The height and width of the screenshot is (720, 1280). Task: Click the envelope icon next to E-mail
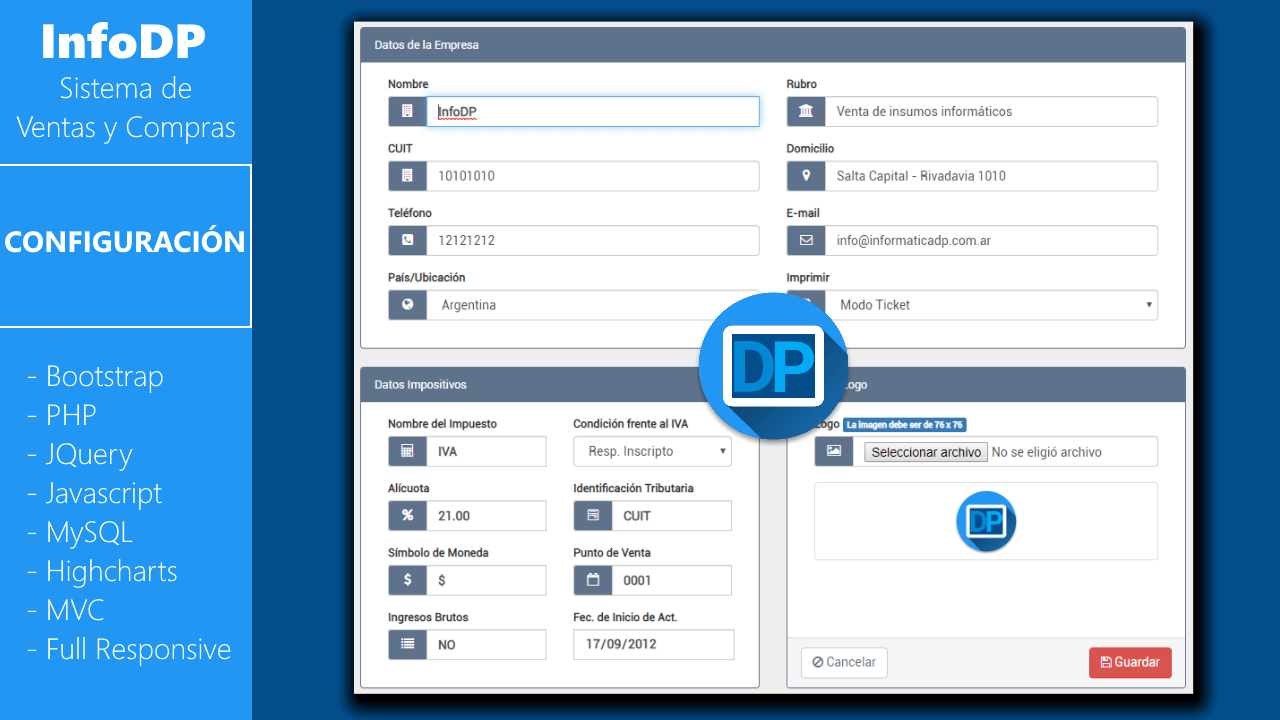(806, 241)
